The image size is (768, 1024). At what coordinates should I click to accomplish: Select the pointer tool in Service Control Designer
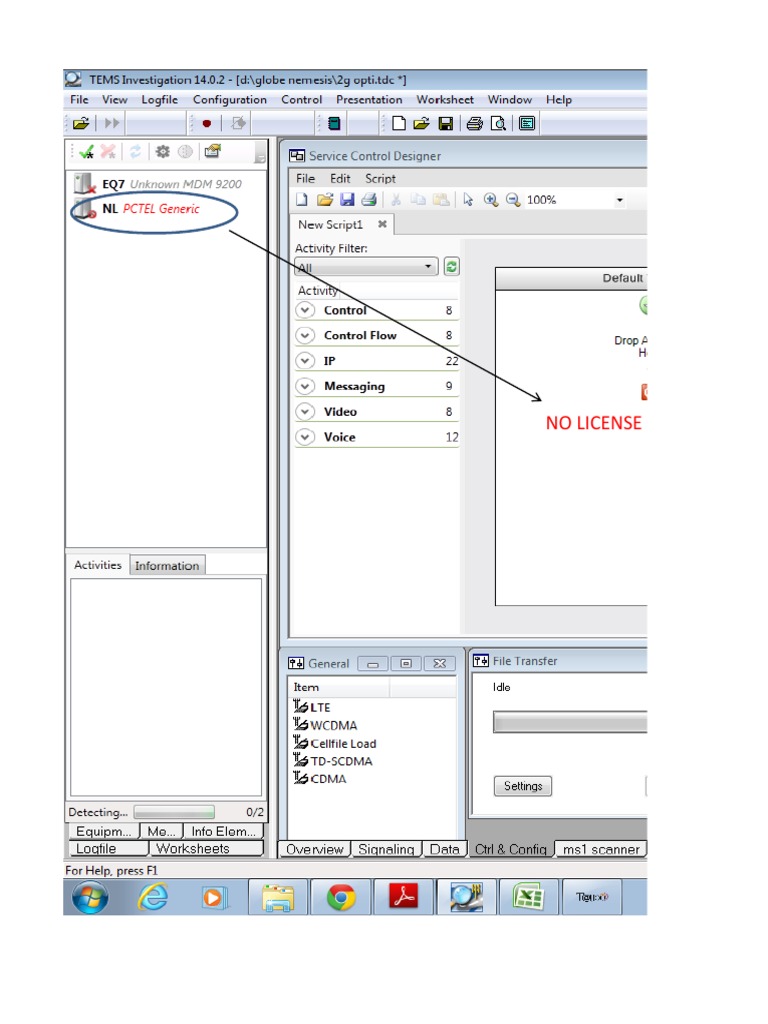(x=468, y=200)
